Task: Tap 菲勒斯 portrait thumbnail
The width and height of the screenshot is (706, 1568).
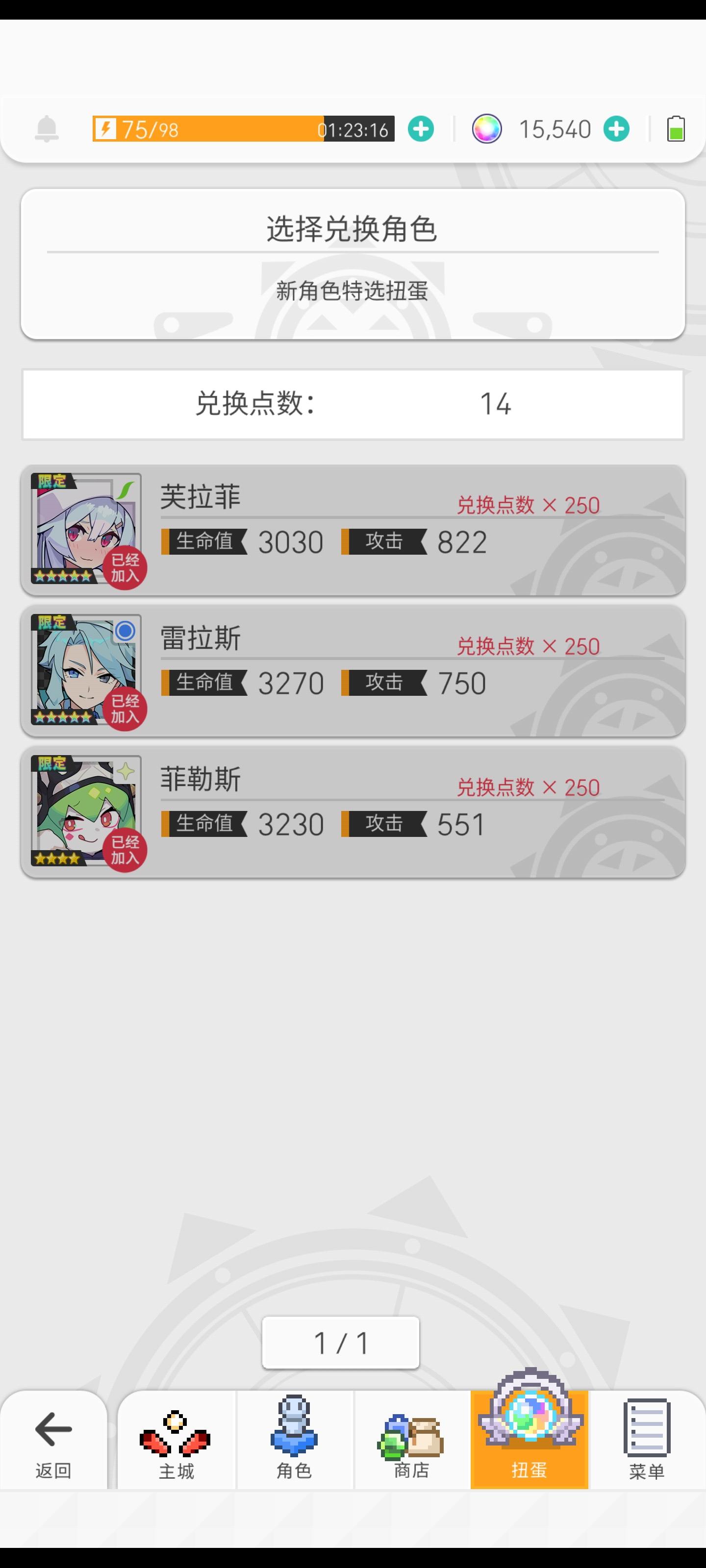Action: click(86, 812)
